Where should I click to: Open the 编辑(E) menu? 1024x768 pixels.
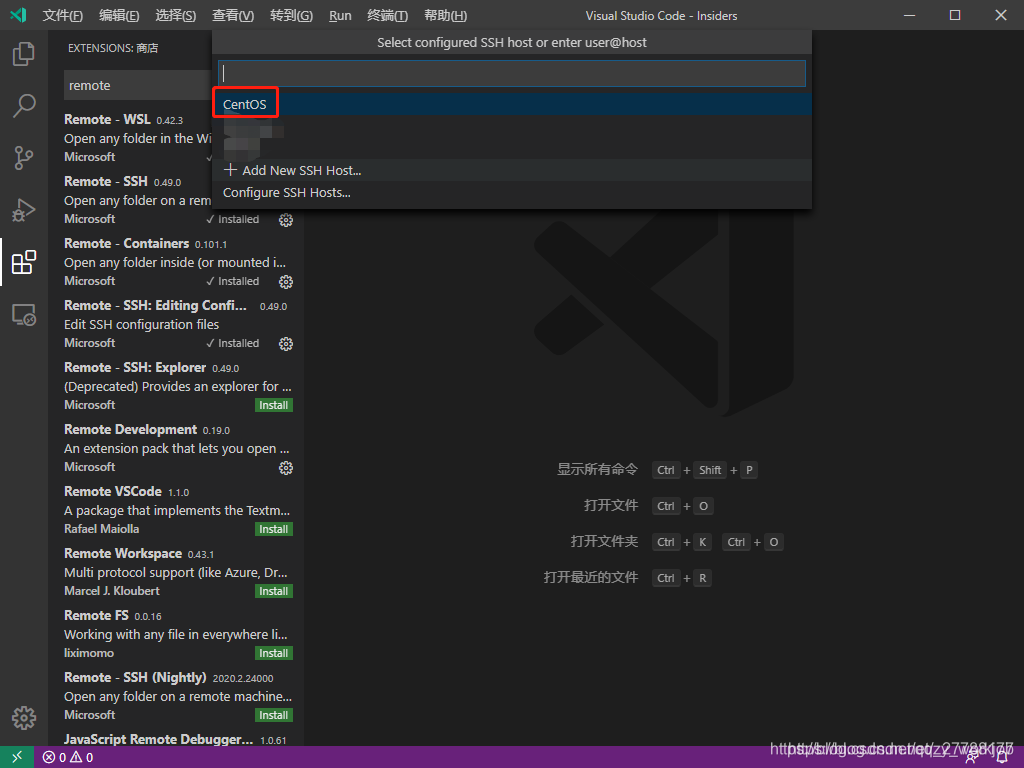119,15
